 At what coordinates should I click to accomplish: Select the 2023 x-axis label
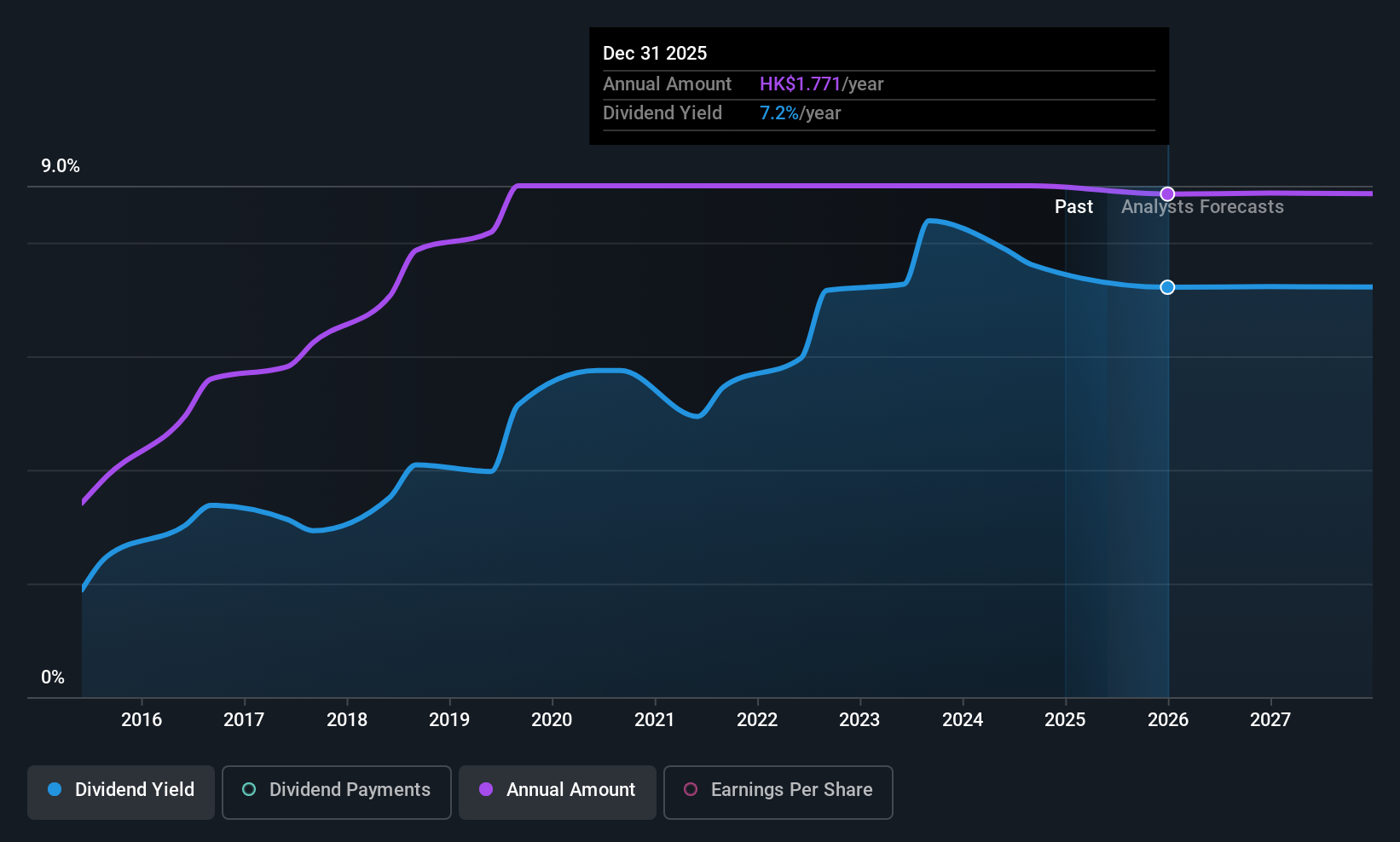[x=859, y=720]
